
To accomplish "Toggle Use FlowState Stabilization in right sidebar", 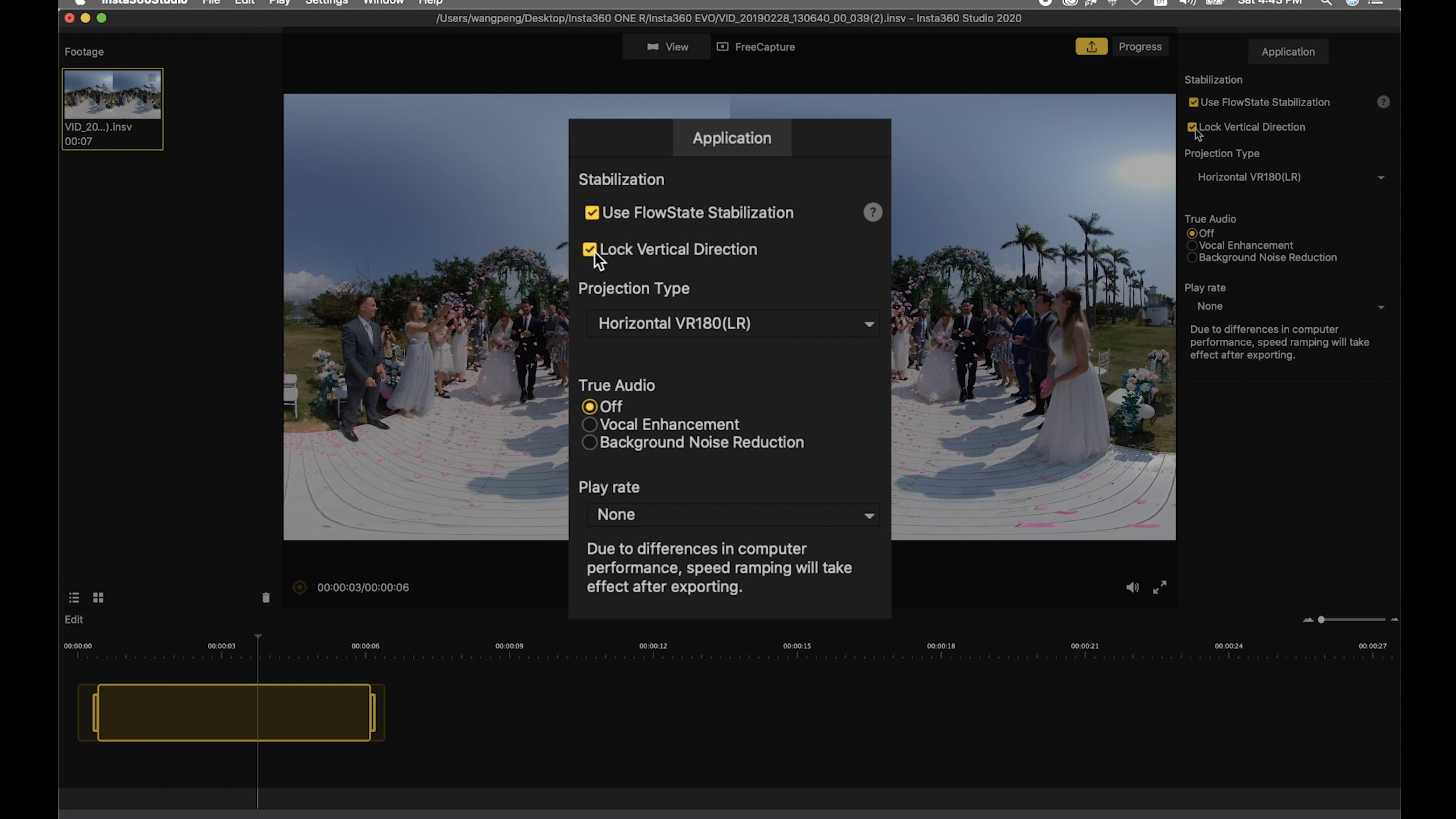I will point(1193,102).
